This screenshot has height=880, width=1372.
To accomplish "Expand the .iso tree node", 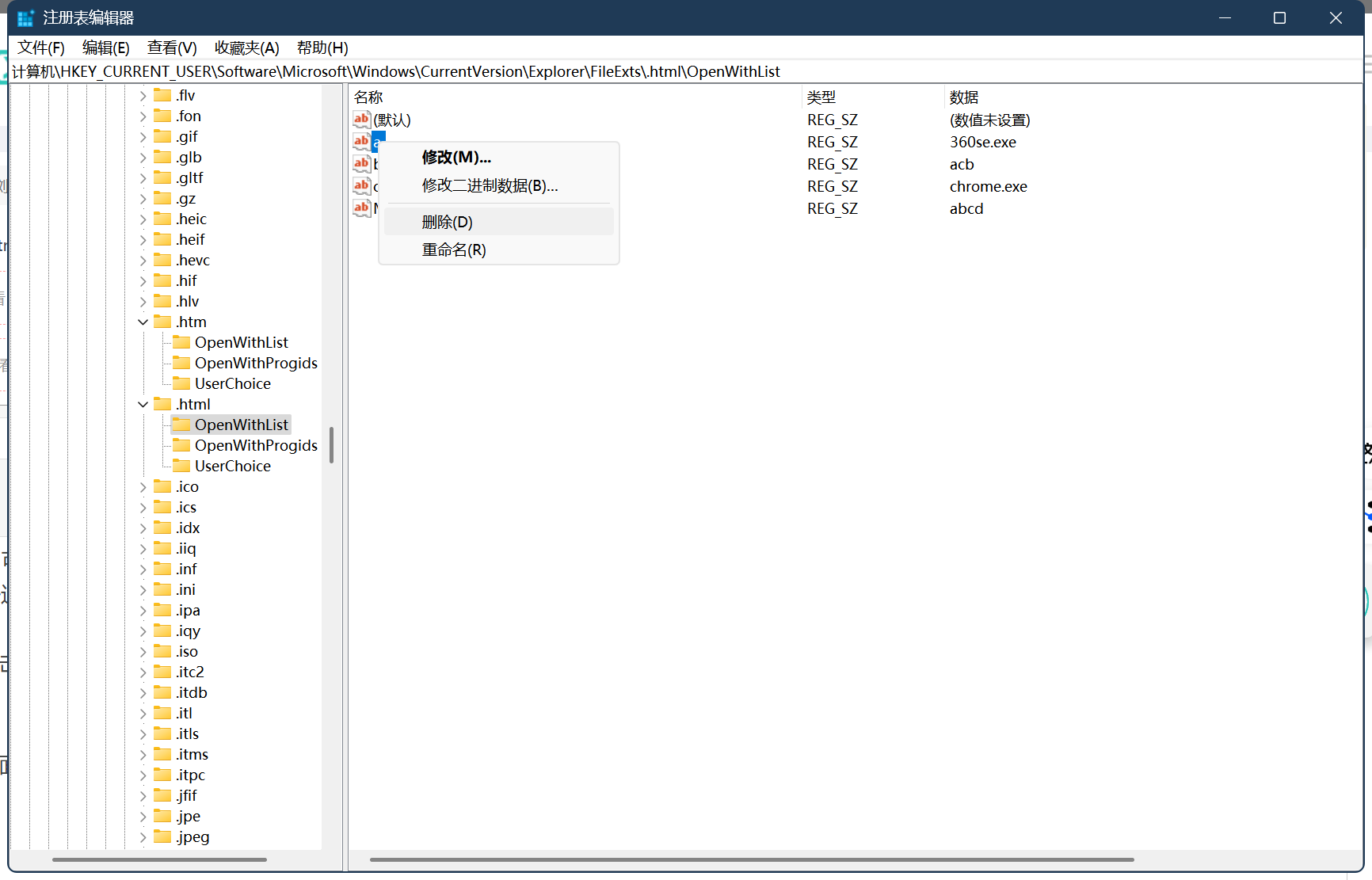I will (x=143, y=651).
